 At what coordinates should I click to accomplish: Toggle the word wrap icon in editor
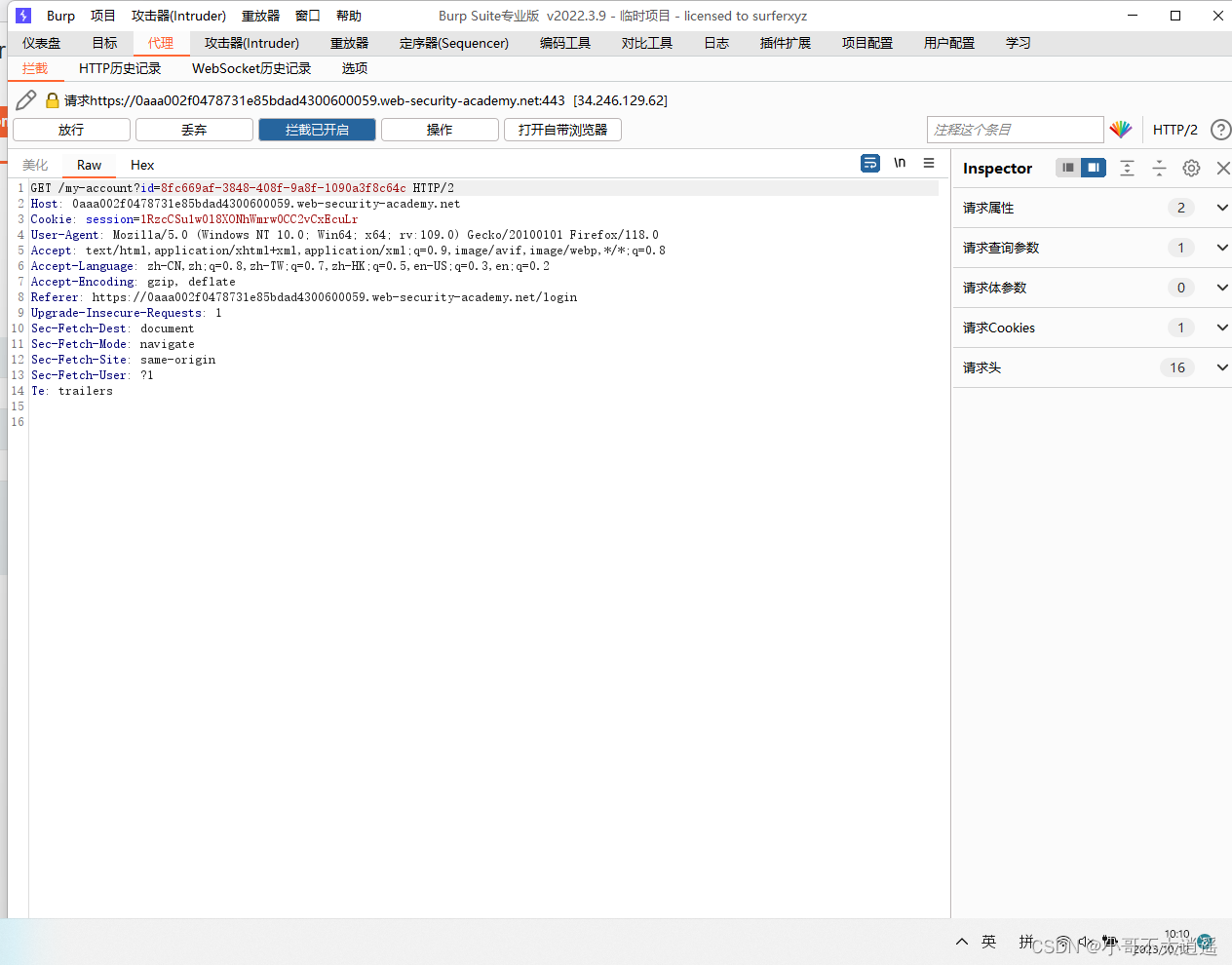[x=870, y=163]
